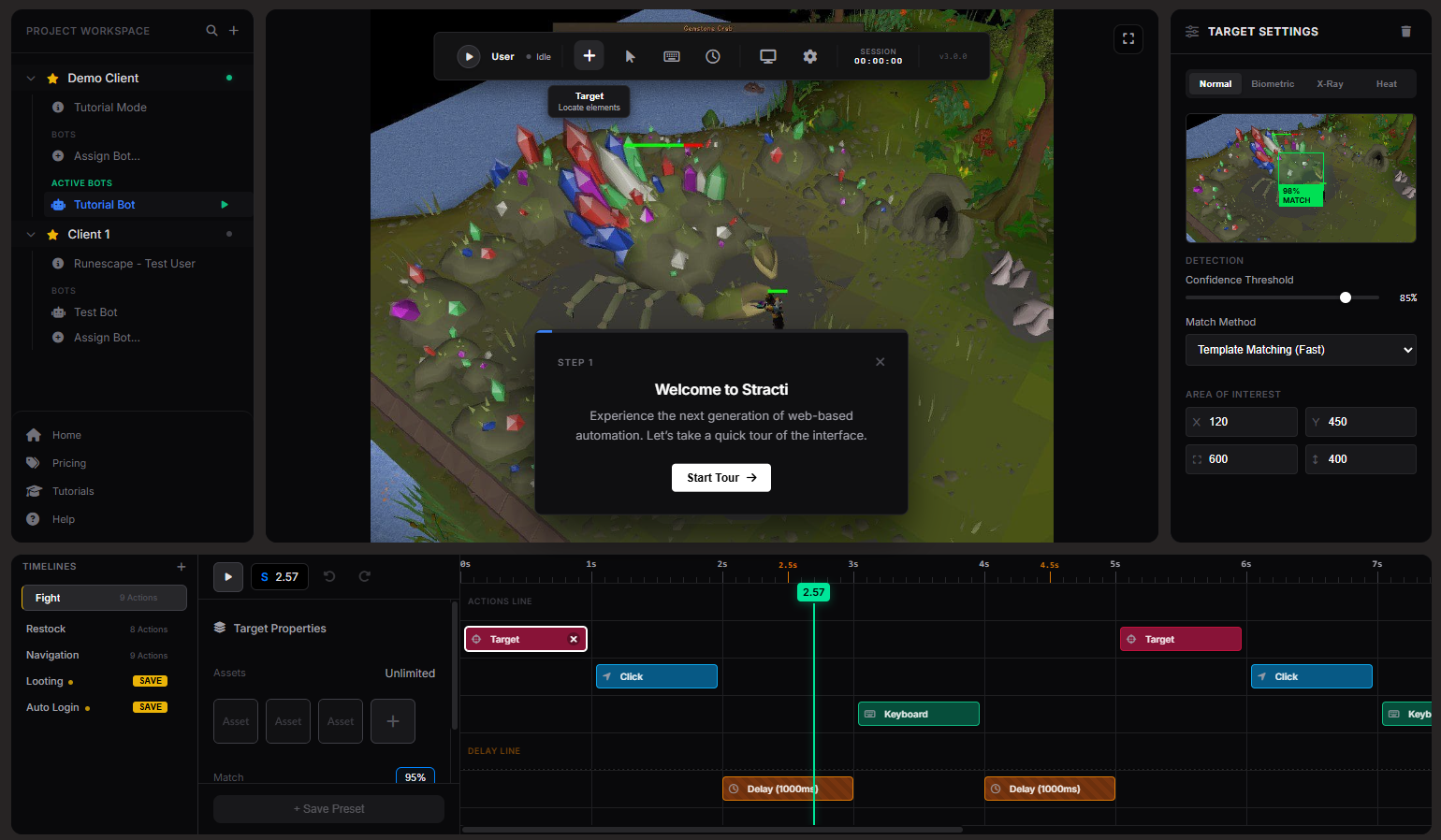Open the keyboard action tool
The width and height of the screenshot is (1441, 840).
[672, 55]
